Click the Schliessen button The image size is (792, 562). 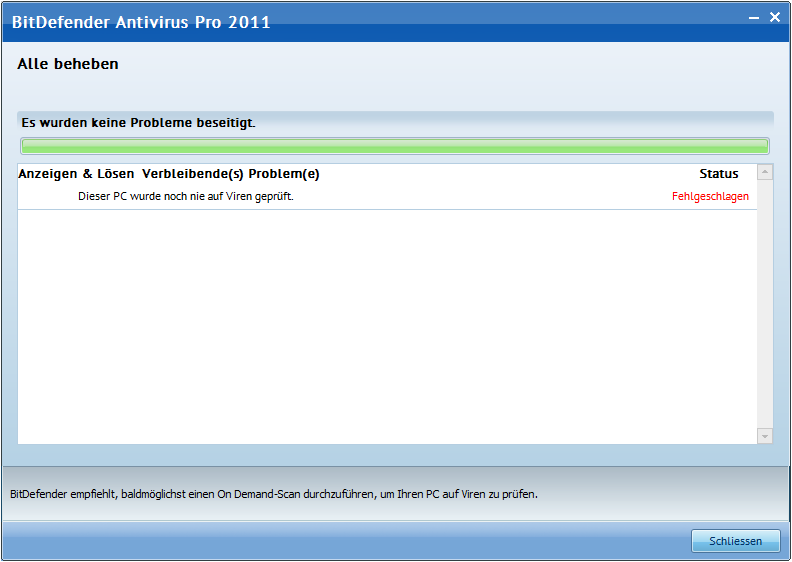point(735,541)
